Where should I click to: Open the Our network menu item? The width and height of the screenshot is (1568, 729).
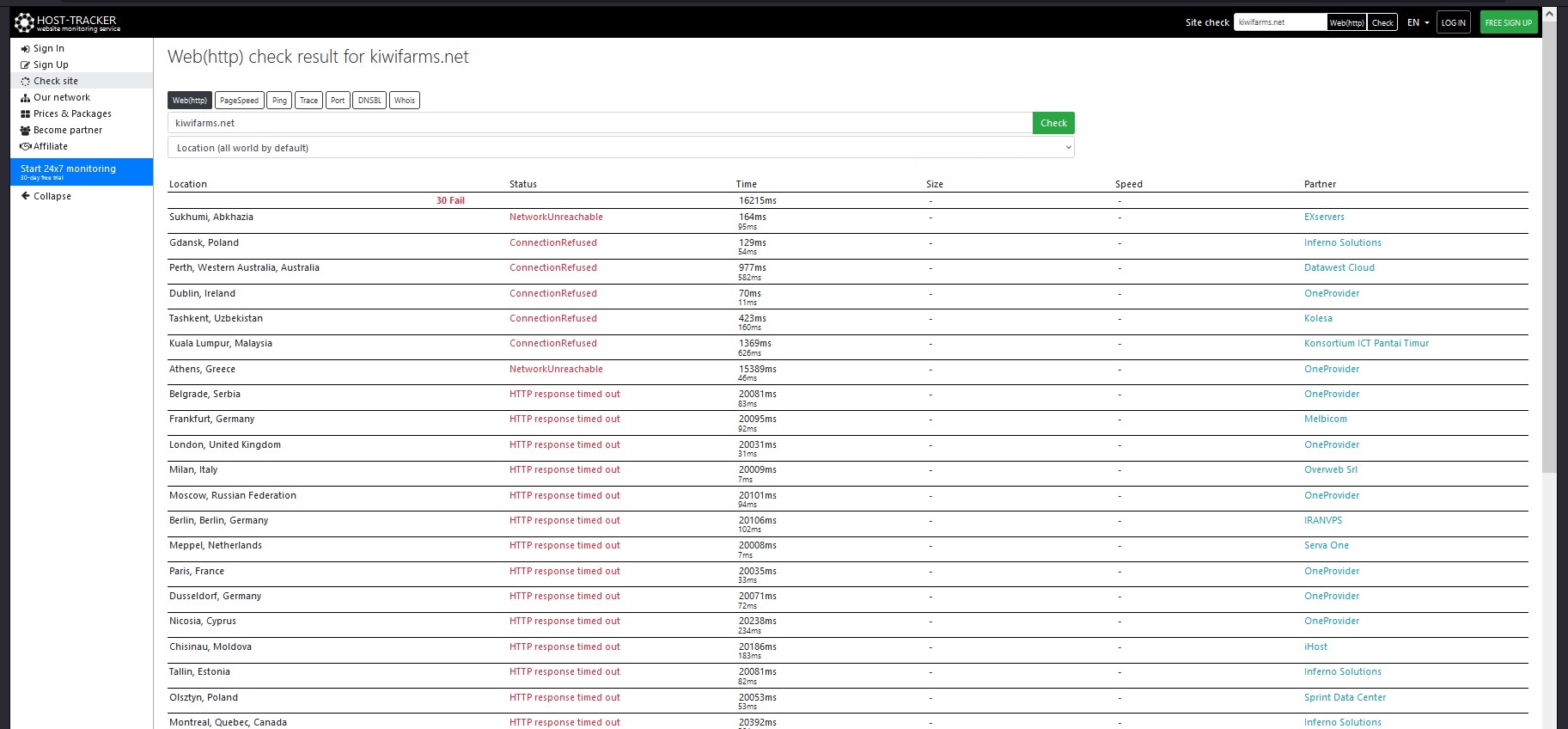point(62,98)
